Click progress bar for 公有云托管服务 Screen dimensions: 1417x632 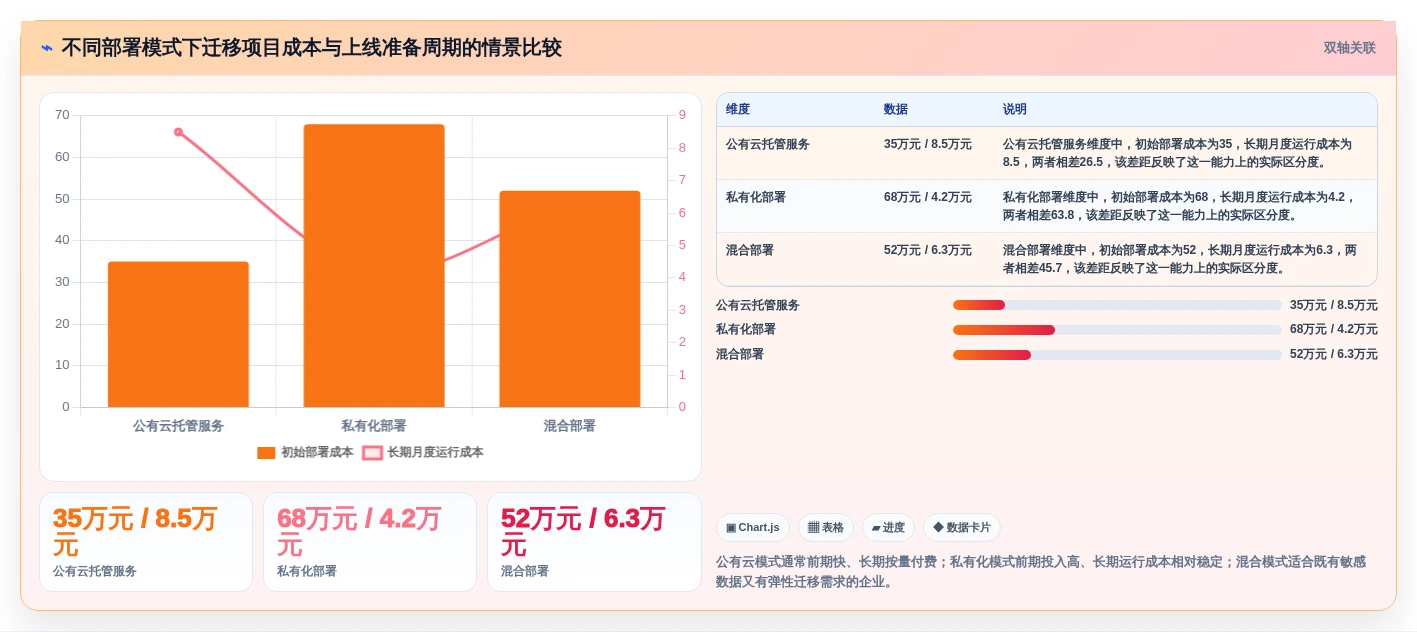[x=1117, y=305]
